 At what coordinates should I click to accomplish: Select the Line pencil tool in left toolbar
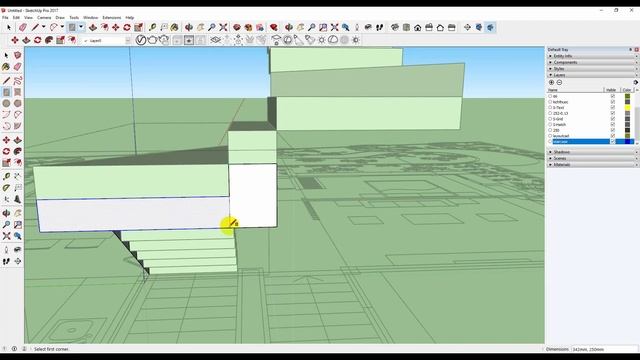click(x=6, y=80)
